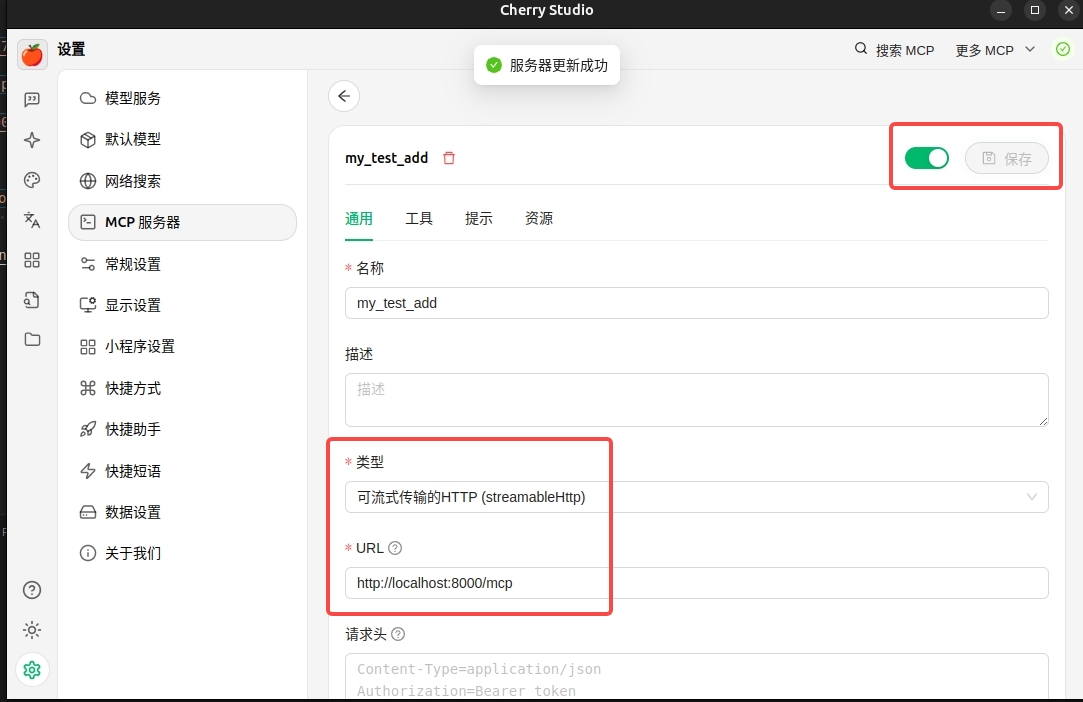Screen dimensions: 1083x702
Task: Open the chat assistant sidebar icon
Action: 32,100
